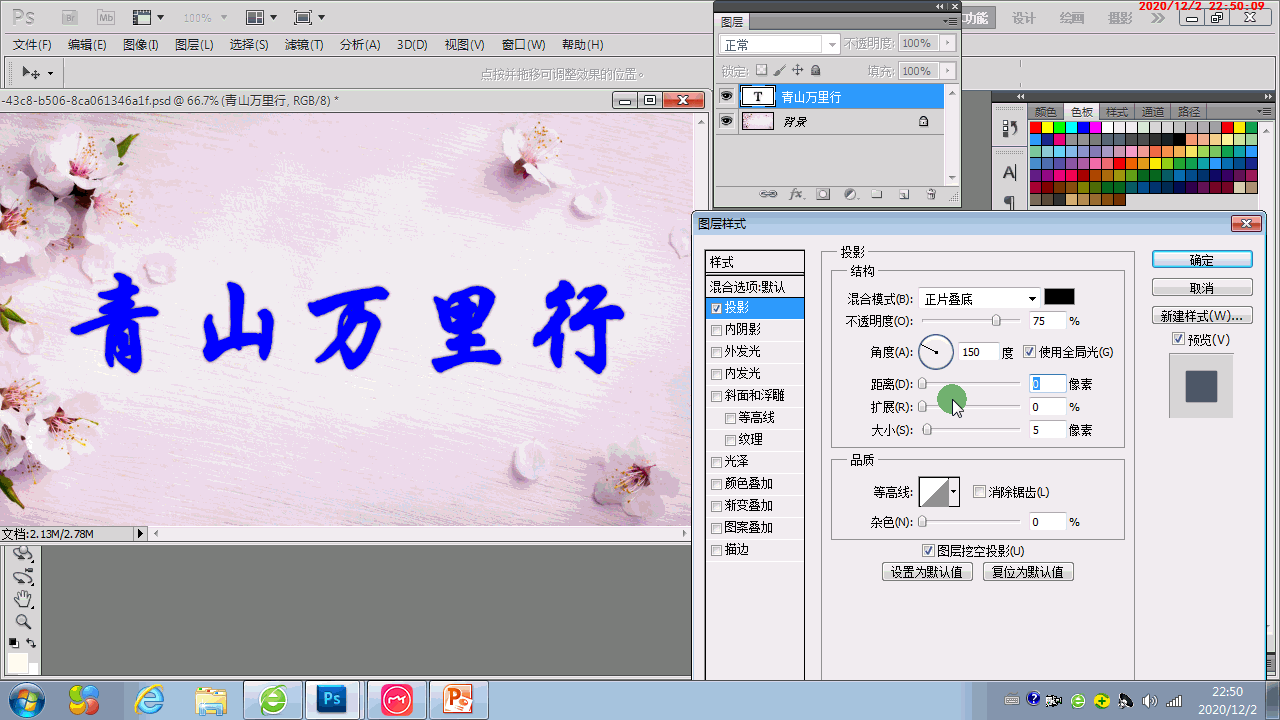This screenshot has height=720, width=1280.
Task: Open the arrange documents dropdown
Action: click(262, 17)
